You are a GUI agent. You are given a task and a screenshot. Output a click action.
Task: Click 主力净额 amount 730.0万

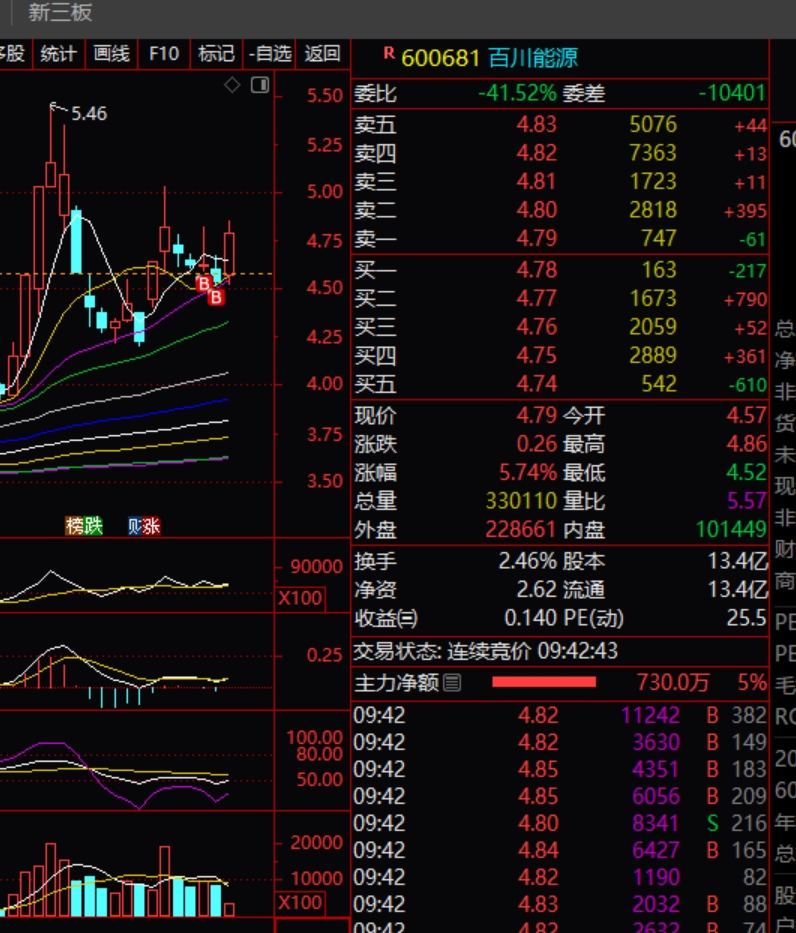coord(673,682)
